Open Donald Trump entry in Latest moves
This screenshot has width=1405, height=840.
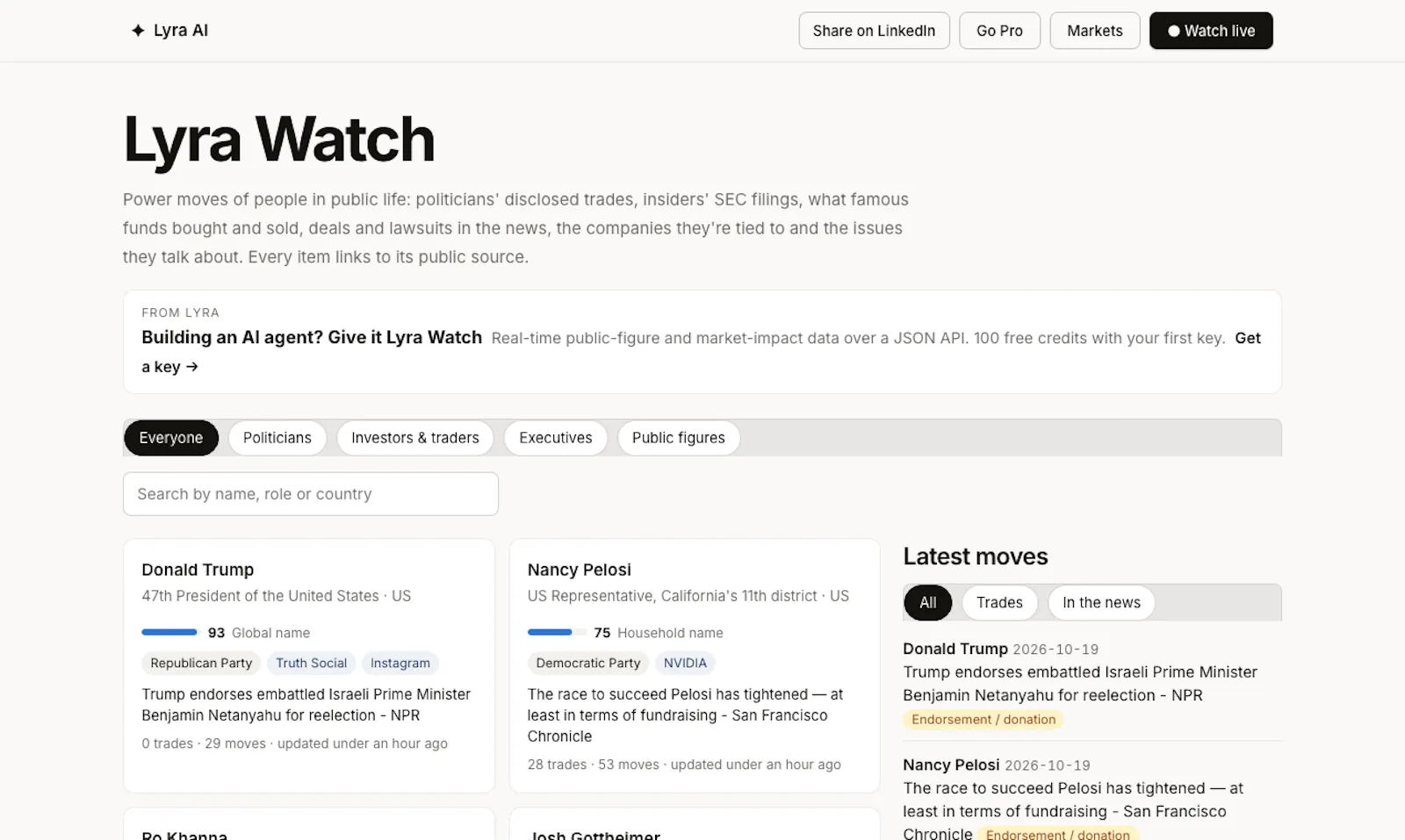pyautogui.click(x=955, y=649)
